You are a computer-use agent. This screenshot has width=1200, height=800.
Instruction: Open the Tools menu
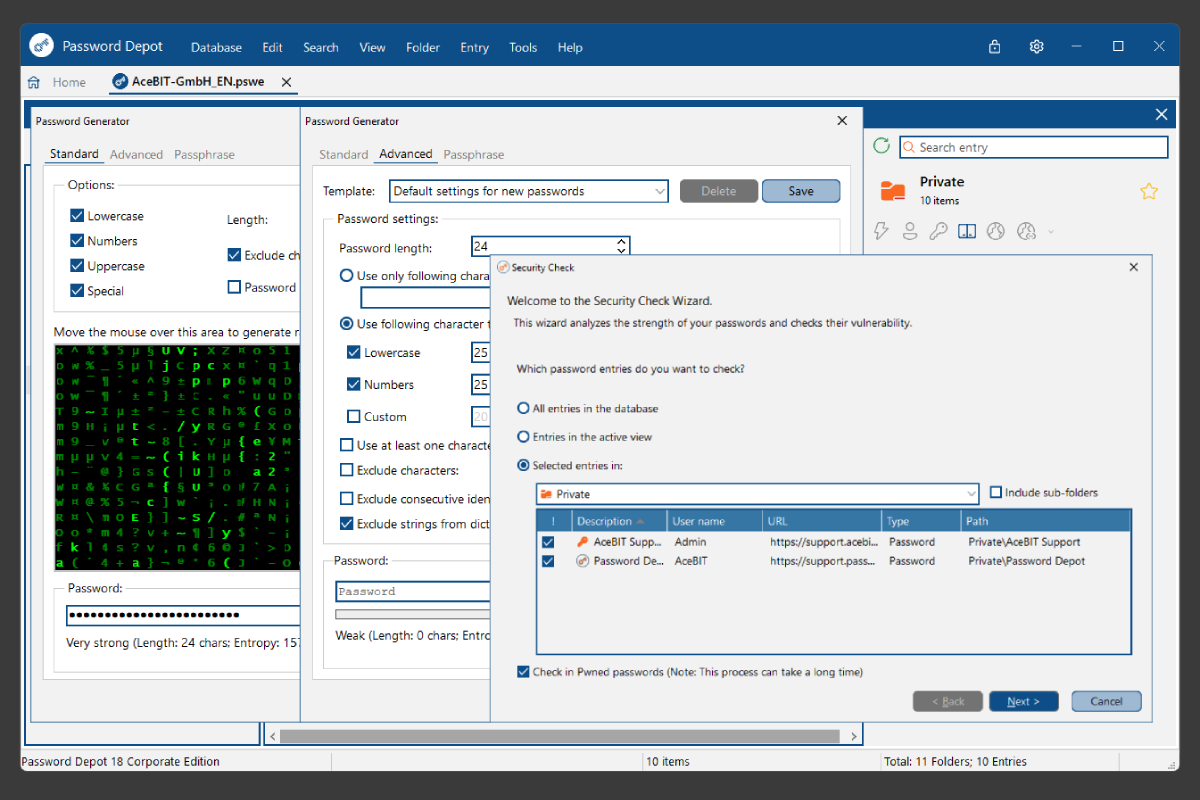[x=523, y=47]
